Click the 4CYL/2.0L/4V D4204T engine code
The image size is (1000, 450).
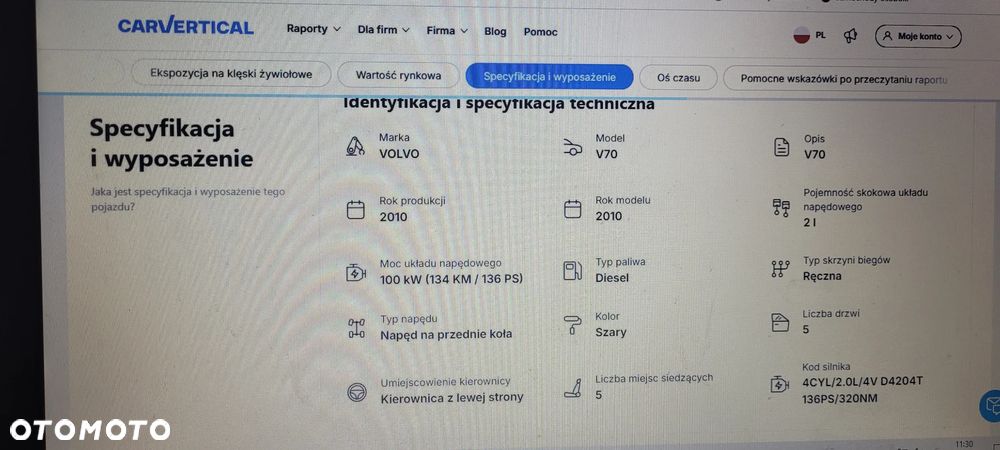(x=863, y=382)
